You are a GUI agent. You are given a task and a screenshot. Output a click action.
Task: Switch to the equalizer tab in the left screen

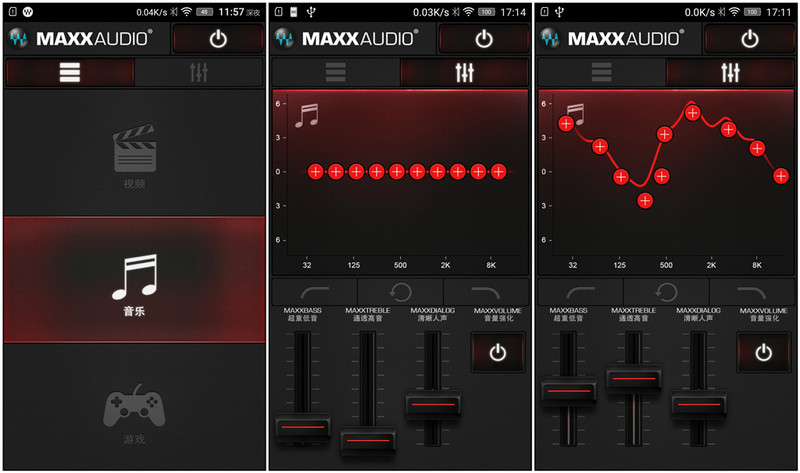(198, 72)
